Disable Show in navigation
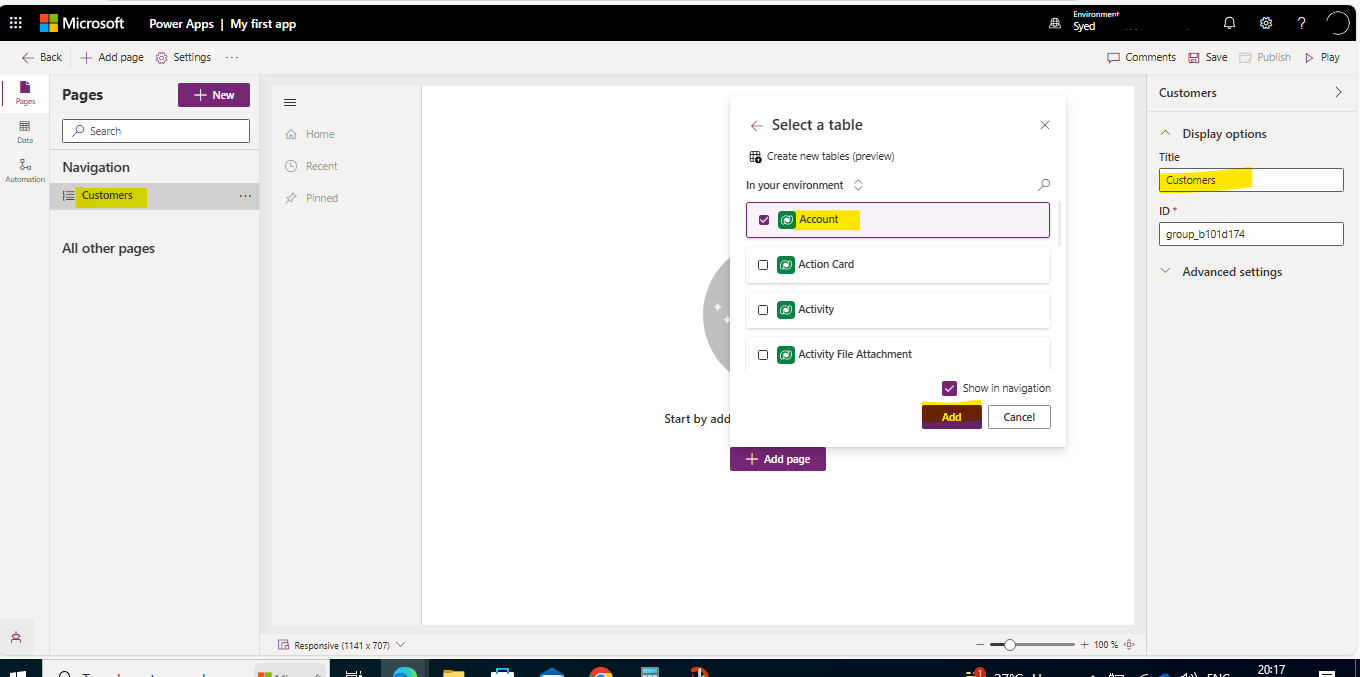The width and height of the screenshot is (1360, 677). point(948,388)
